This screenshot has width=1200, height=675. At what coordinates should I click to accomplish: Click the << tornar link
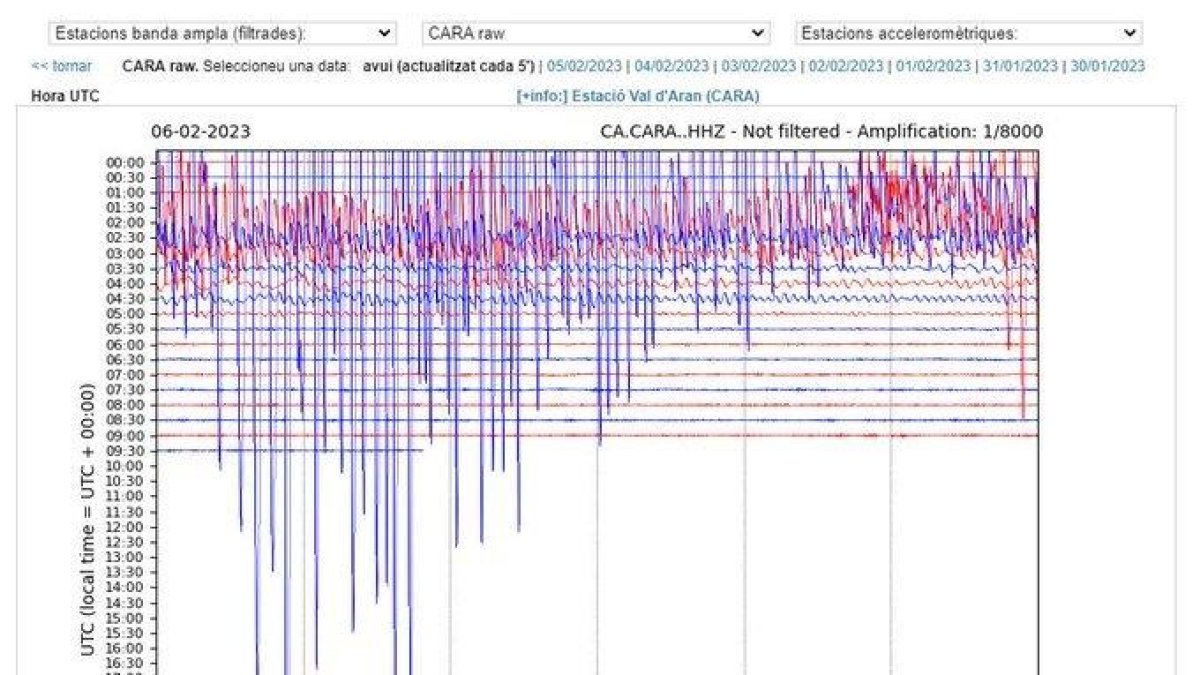point(61,66)
